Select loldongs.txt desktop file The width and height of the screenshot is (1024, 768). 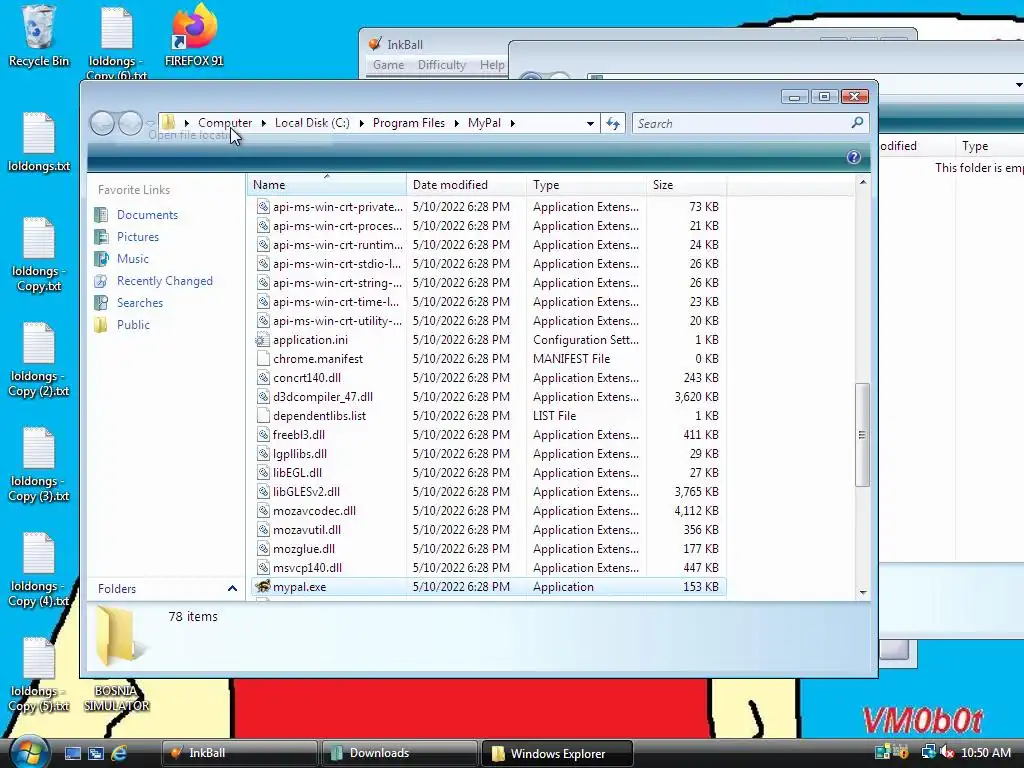point(39,142)
